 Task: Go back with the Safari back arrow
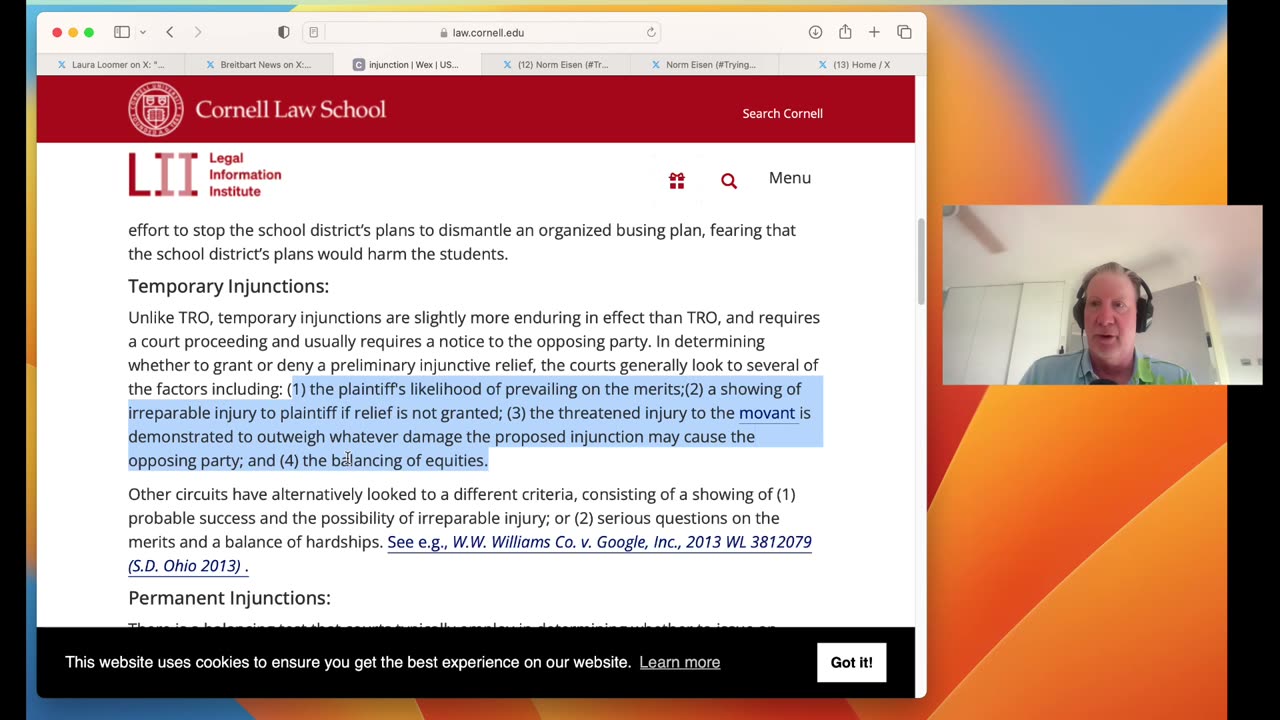pyautogui.click(x=170, y=32)
